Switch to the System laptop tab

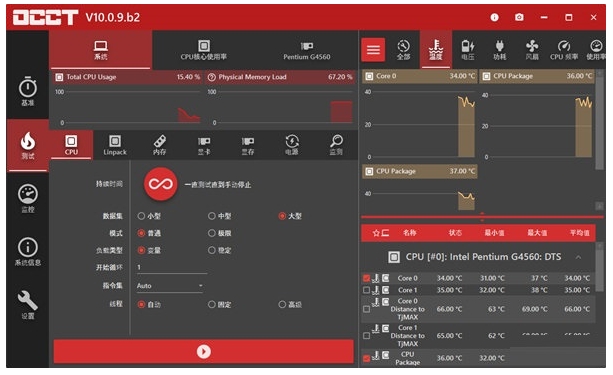tap(101, 50)
